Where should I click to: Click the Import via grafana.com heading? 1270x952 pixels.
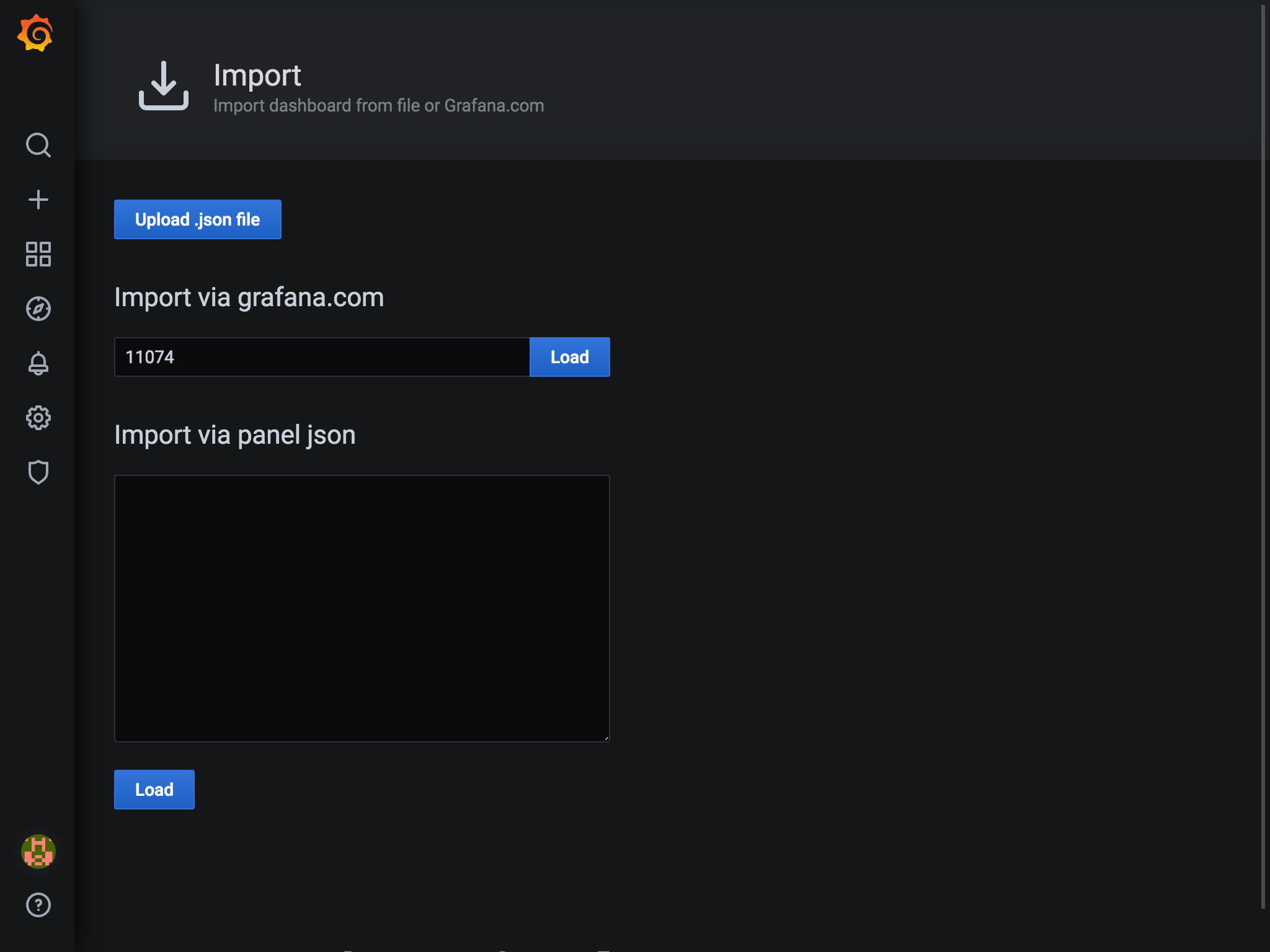249,297
